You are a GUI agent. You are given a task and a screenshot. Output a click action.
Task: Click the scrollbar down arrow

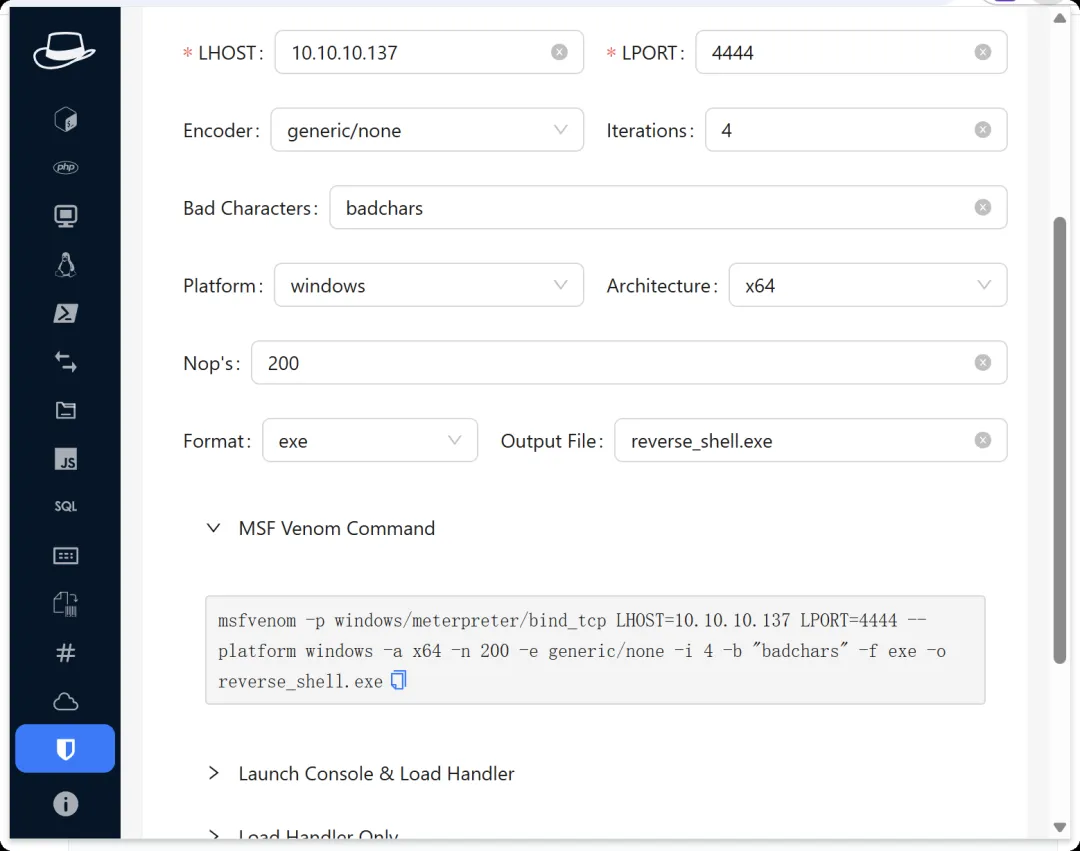(1059, 827)
